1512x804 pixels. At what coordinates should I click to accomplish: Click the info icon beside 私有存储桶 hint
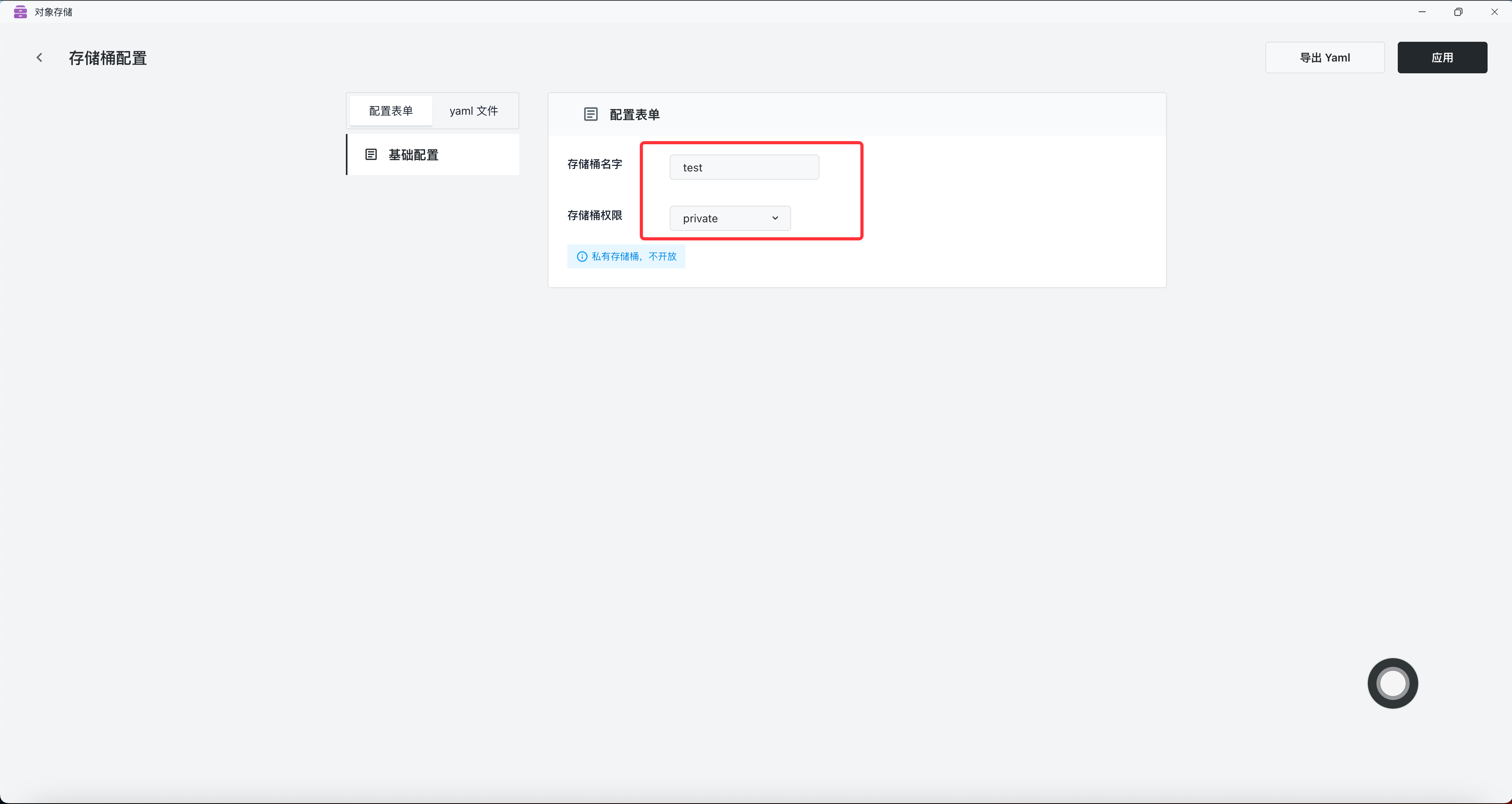pos(581,257)
